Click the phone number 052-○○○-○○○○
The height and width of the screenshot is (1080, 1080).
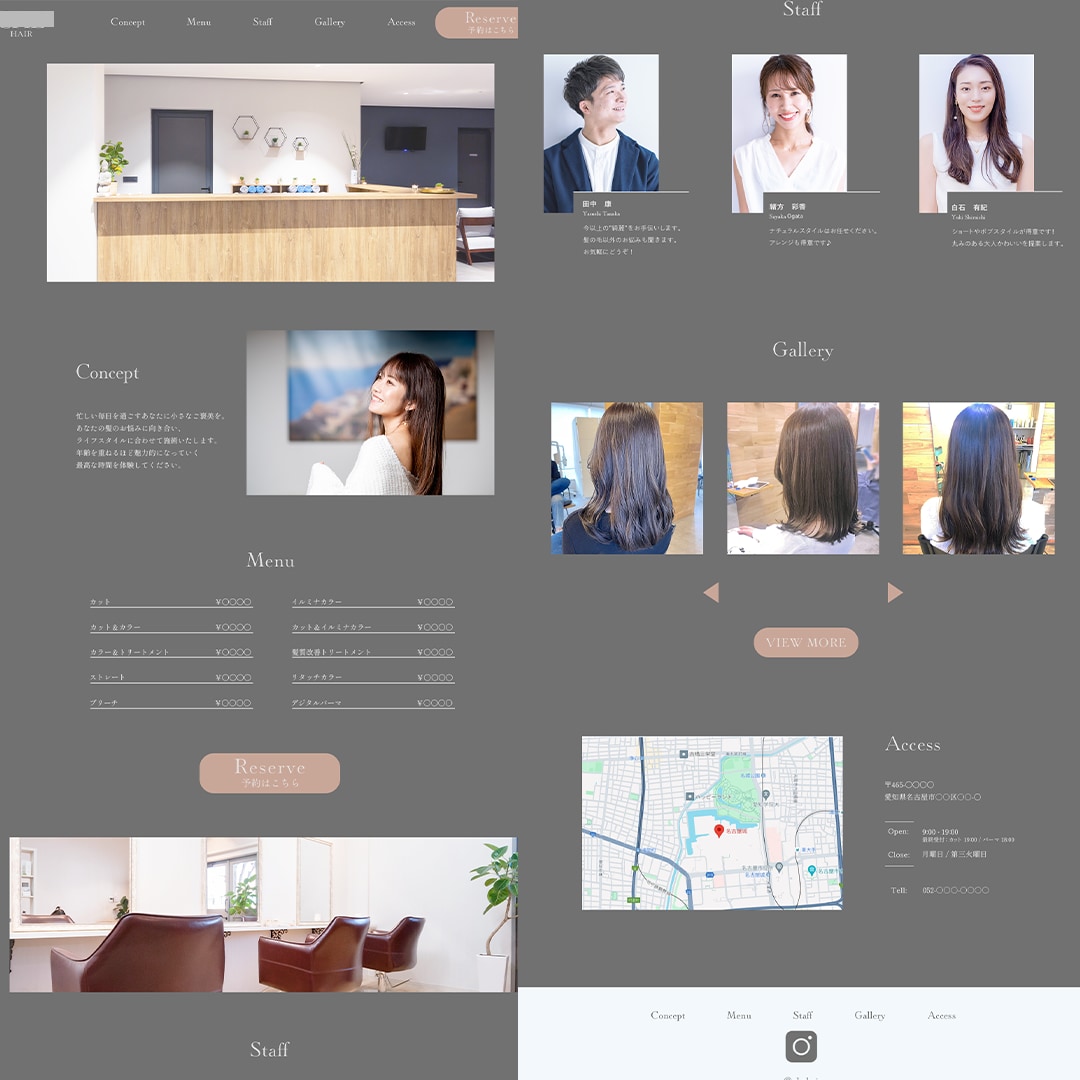click(955, 891)
